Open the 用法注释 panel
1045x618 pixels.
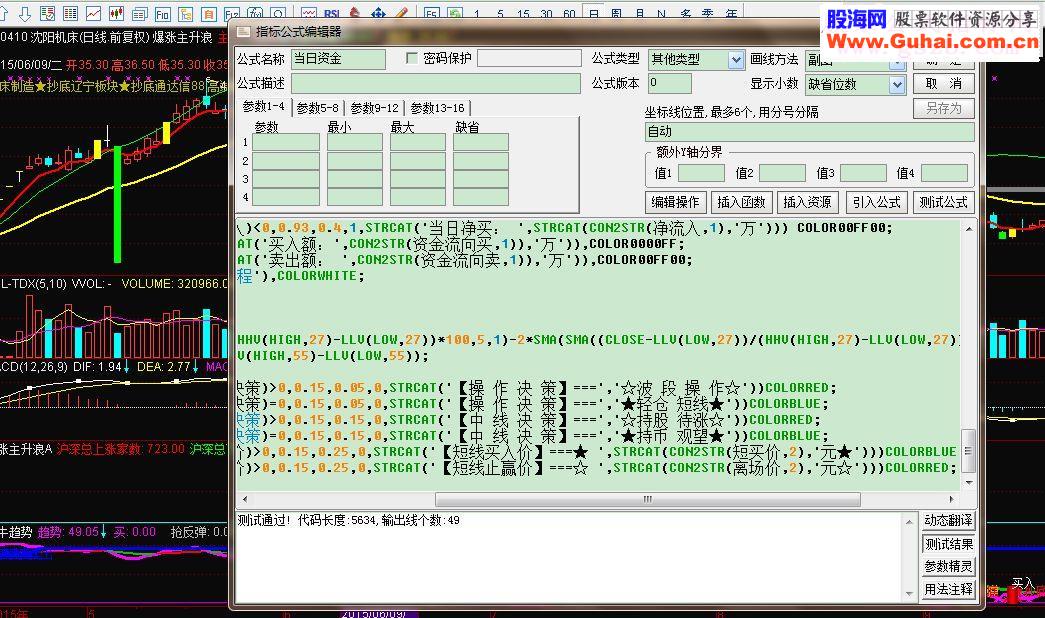click(948, 589)
